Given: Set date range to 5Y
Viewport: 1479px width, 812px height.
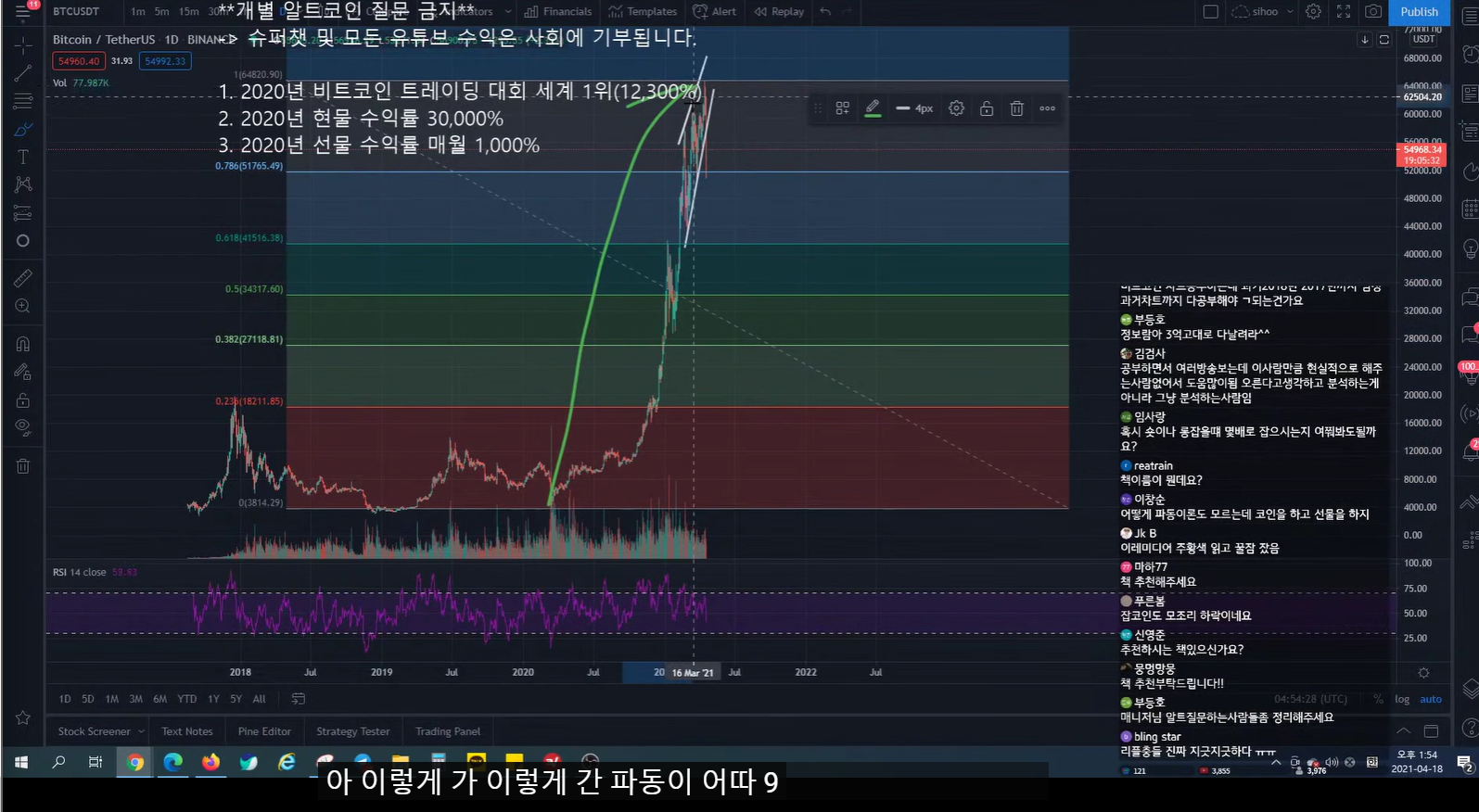Looking at the screenshot, I should point(236,699).
